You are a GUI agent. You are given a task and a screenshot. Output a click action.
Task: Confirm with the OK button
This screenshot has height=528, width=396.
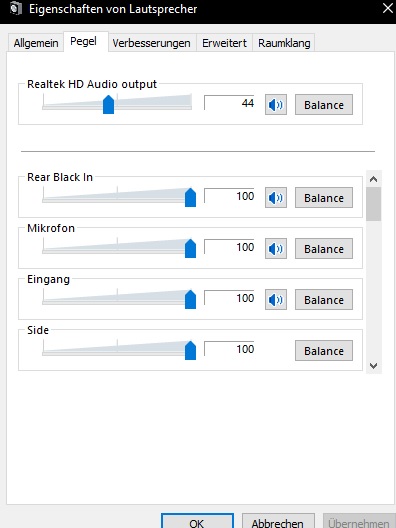pyautogui.click(x=197, y=521)
